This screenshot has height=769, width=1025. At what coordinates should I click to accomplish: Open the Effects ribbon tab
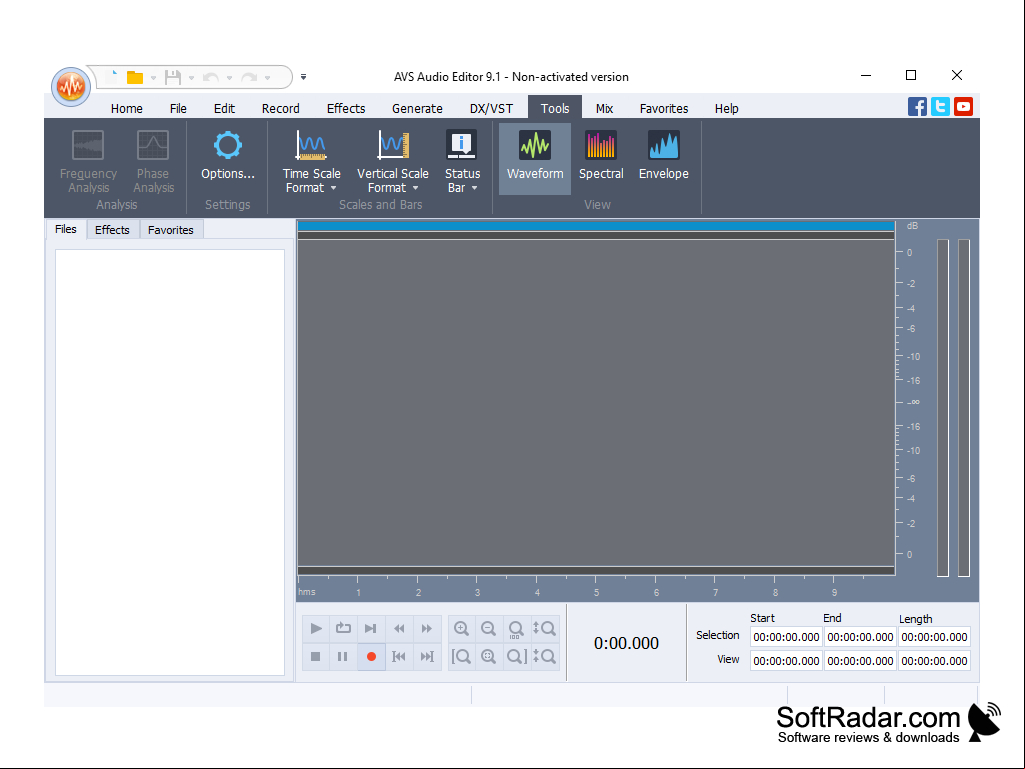click(346, 109)
